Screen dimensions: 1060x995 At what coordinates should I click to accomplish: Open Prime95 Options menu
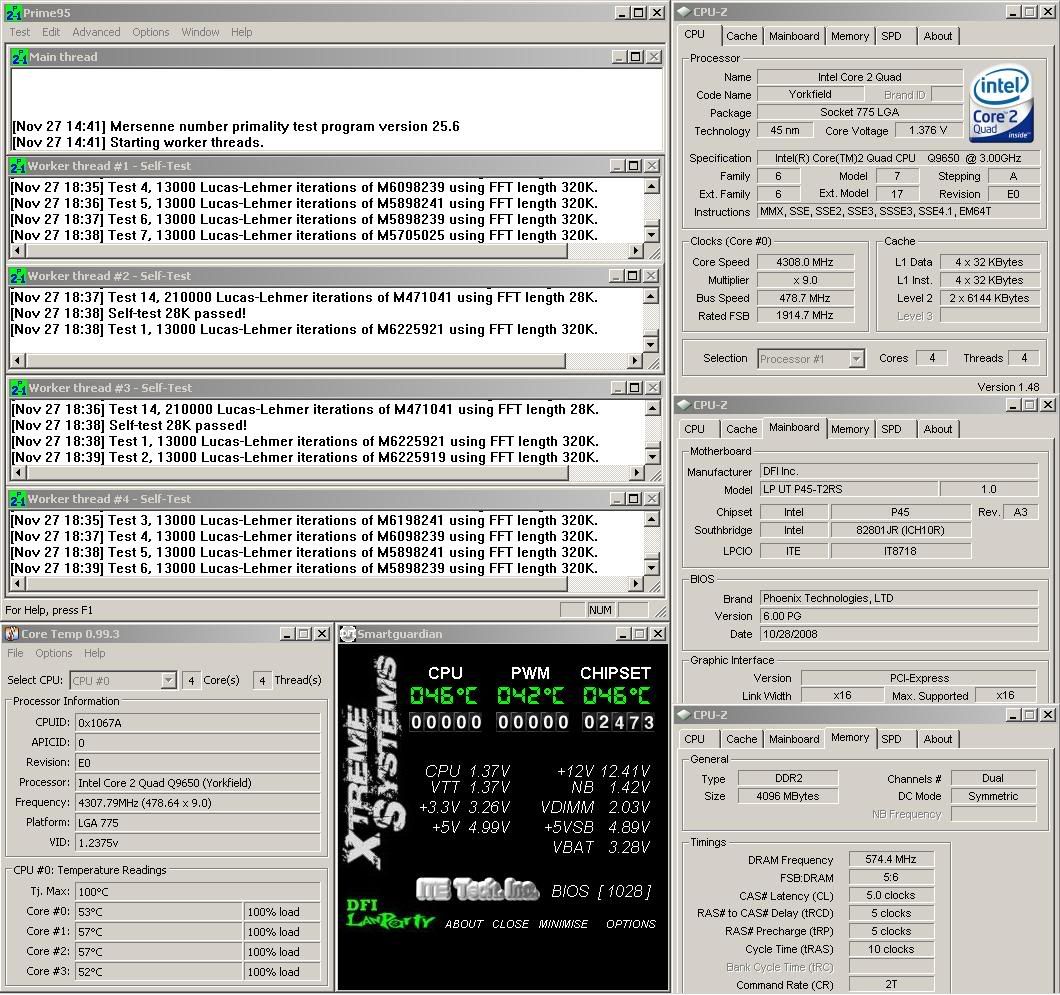[151, 32]
